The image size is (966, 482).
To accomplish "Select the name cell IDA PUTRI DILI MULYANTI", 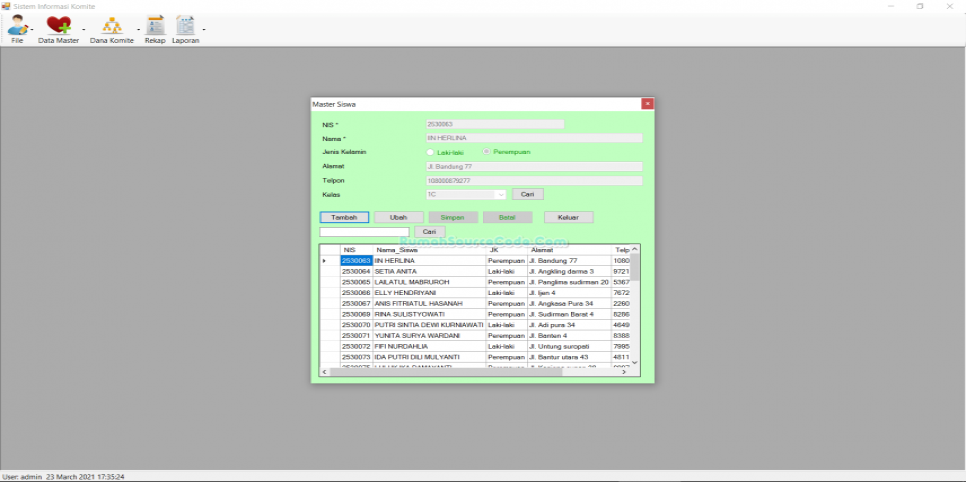I will tap(429, 357).
